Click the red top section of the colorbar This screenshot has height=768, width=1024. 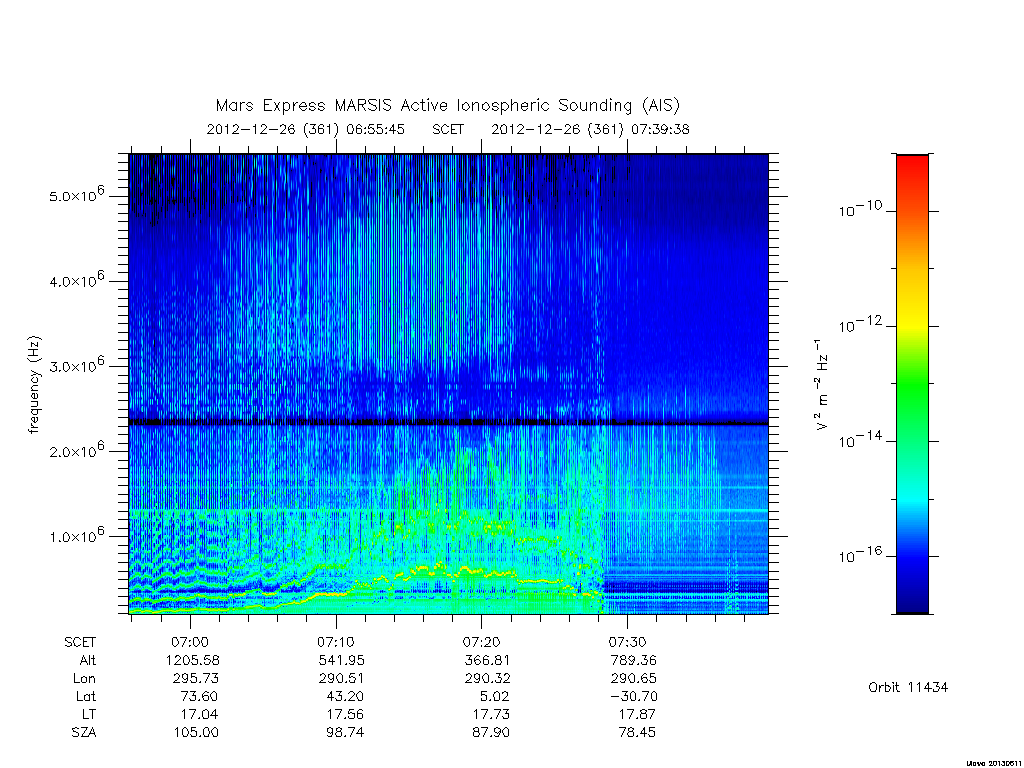[912, 173]
